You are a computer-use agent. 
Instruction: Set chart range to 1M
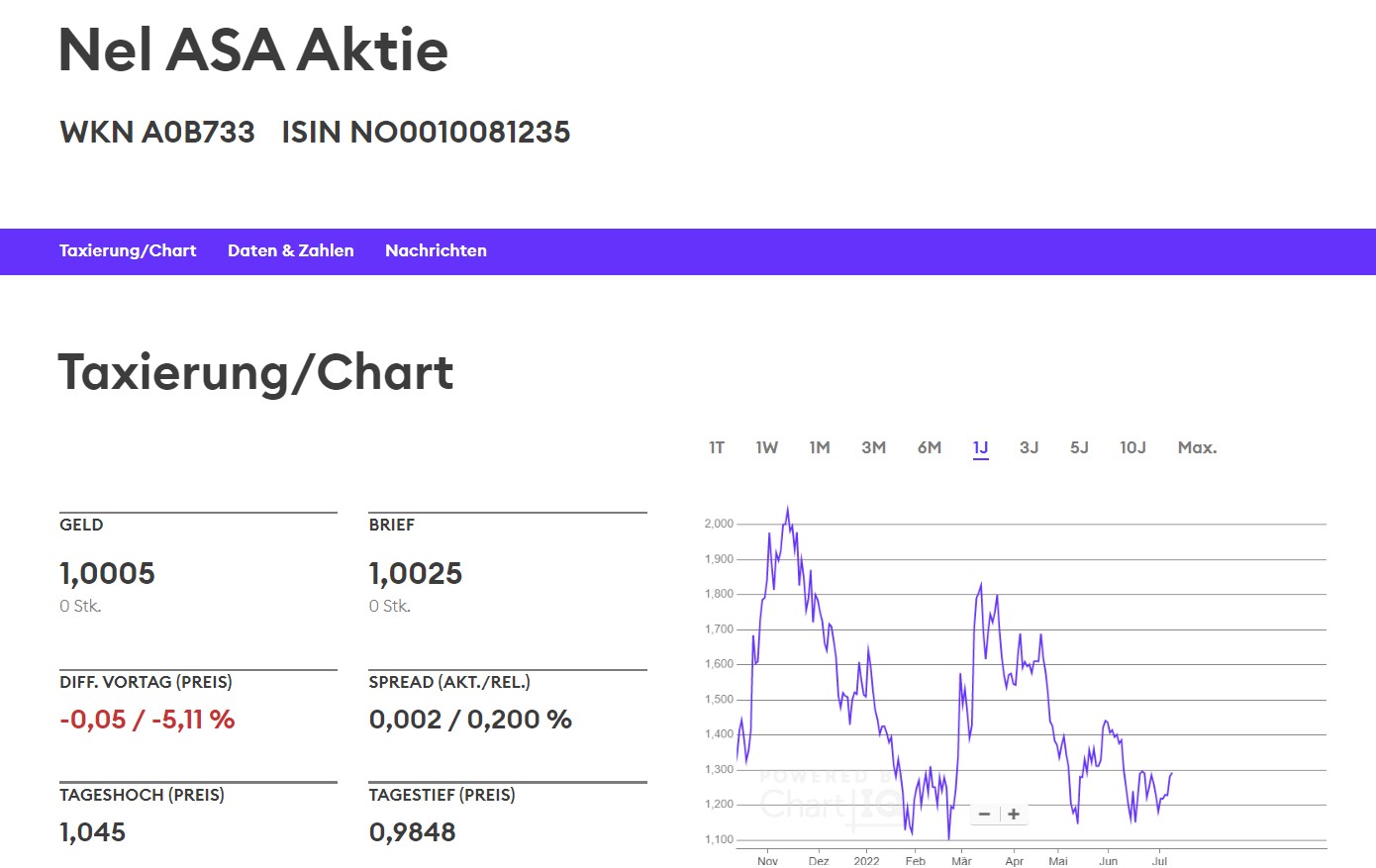pyautogui.click(x=820, y=448)
